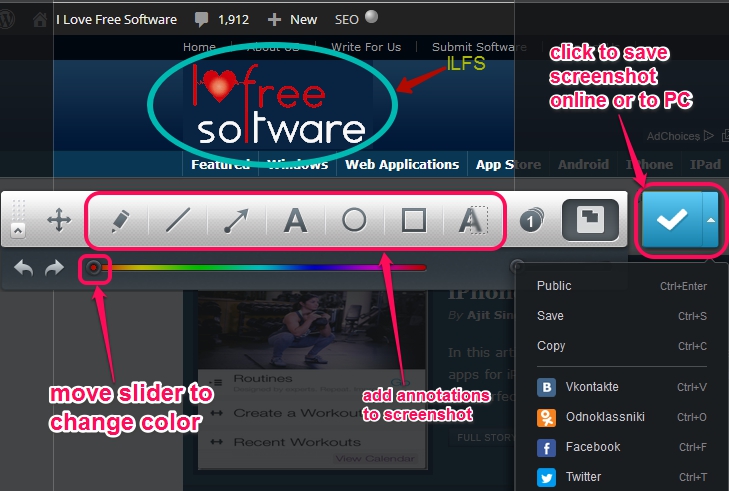Viewport: 729px width, 491px height.
Task: Click the Home site navigation link
Action: (x=199, y=47)
